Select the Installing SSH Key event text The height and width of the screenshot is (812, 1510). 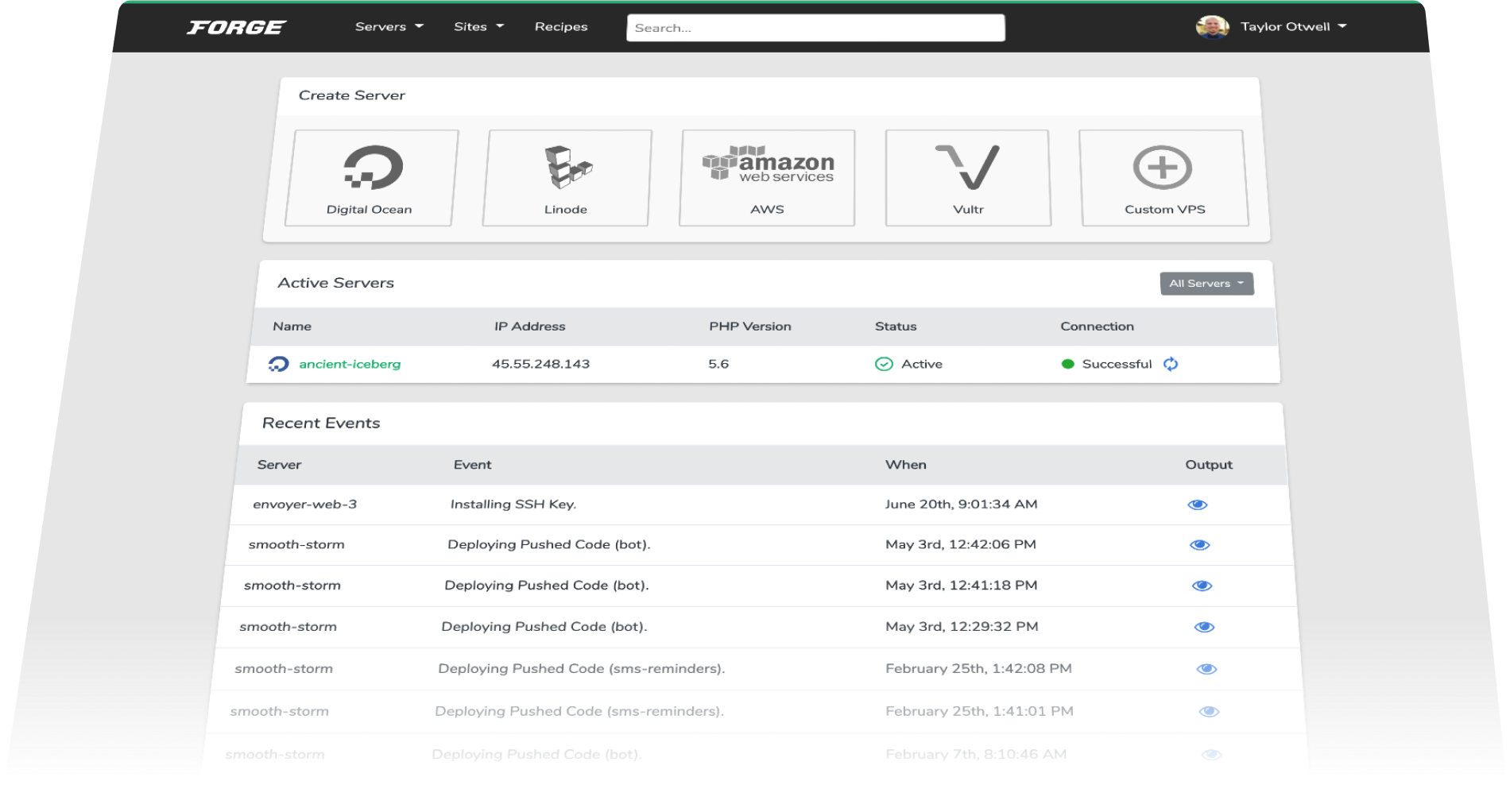(513, 505)
